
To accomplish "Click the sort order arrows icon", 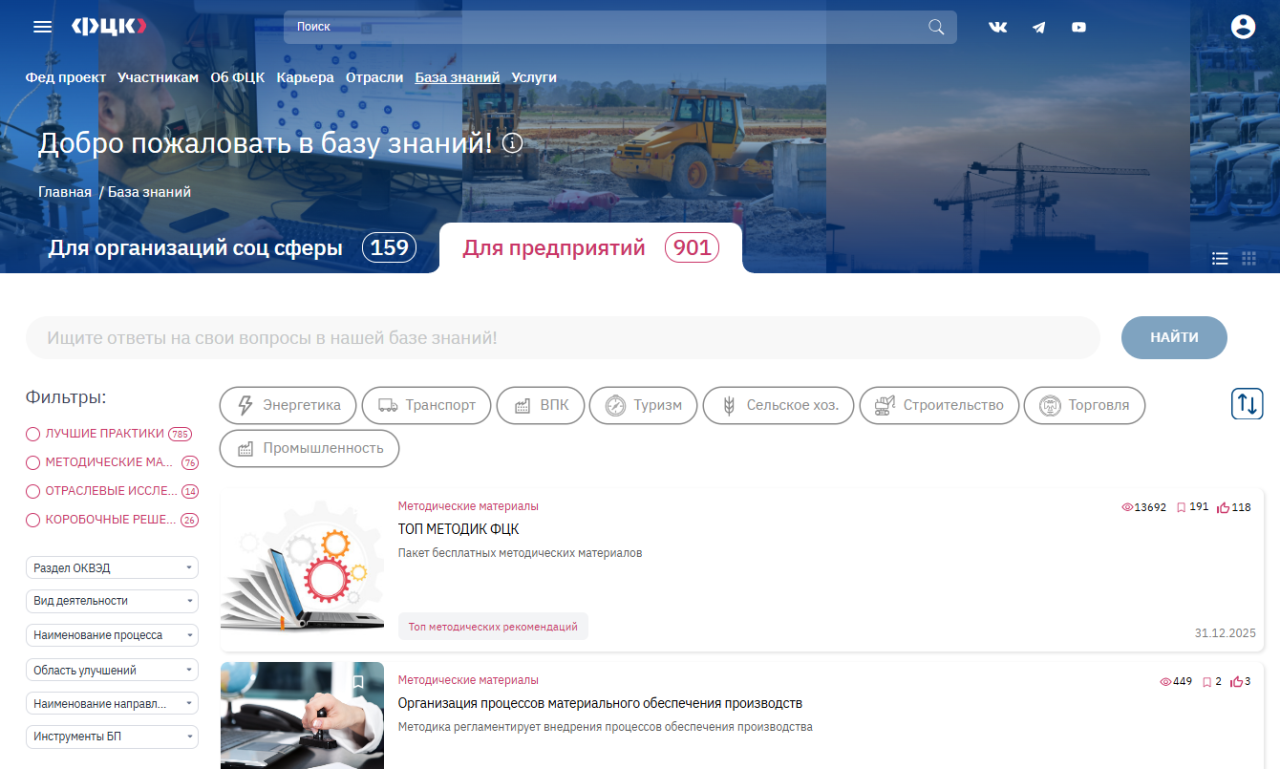I will (x=1247, y=404).
